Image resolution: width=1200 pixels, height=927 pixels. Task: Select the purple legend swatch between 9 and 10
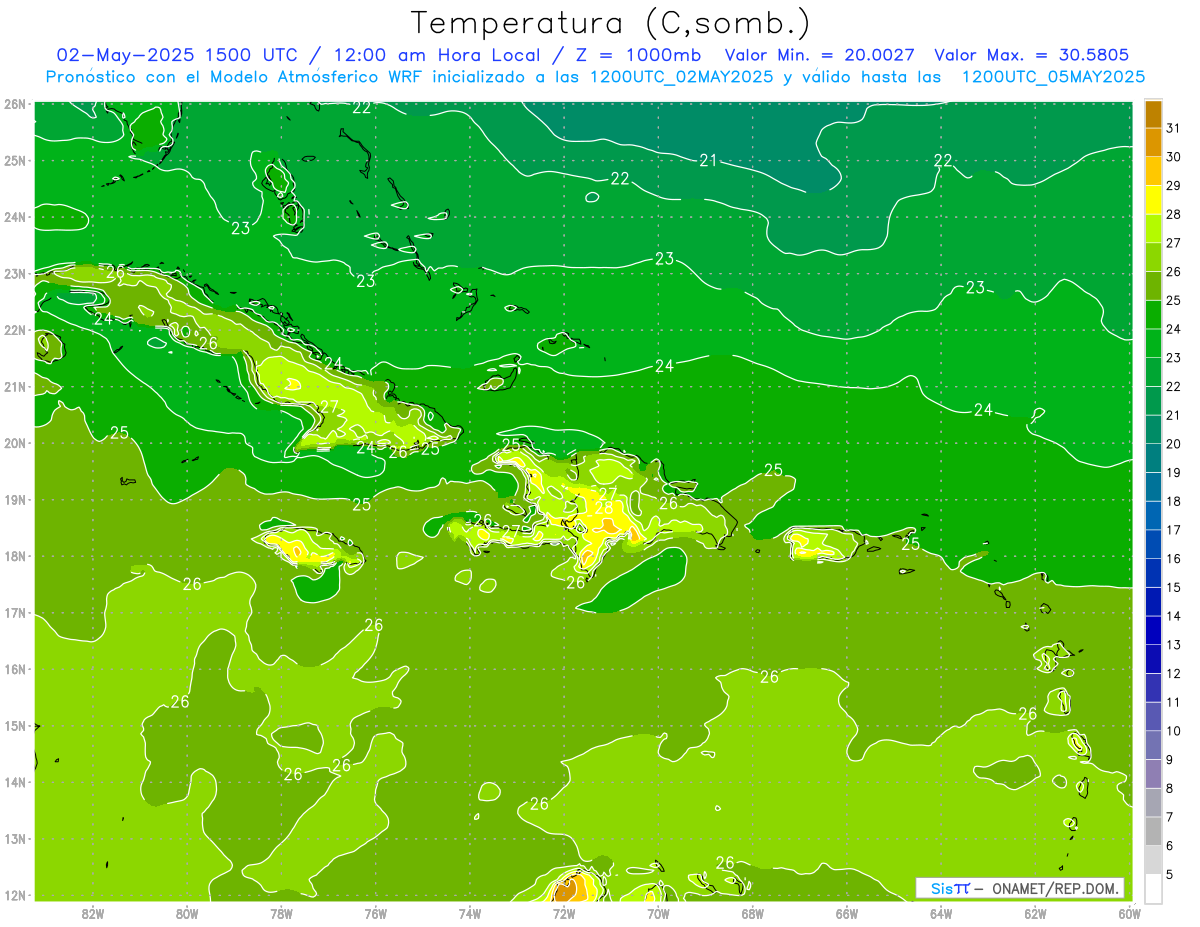1153,745
